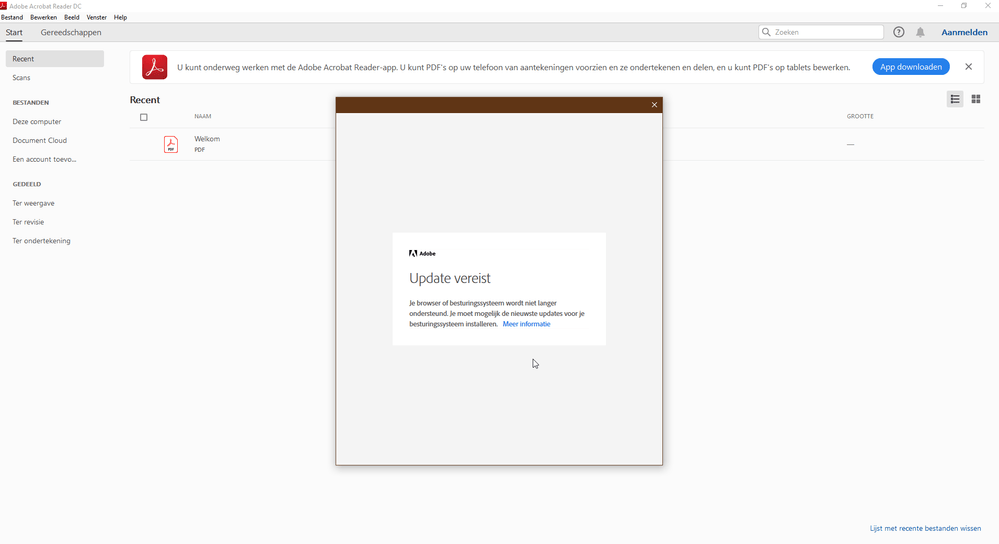Sort by the NAAM column header
The width and height of the screenshot is (999, 544).
point(203,117)
